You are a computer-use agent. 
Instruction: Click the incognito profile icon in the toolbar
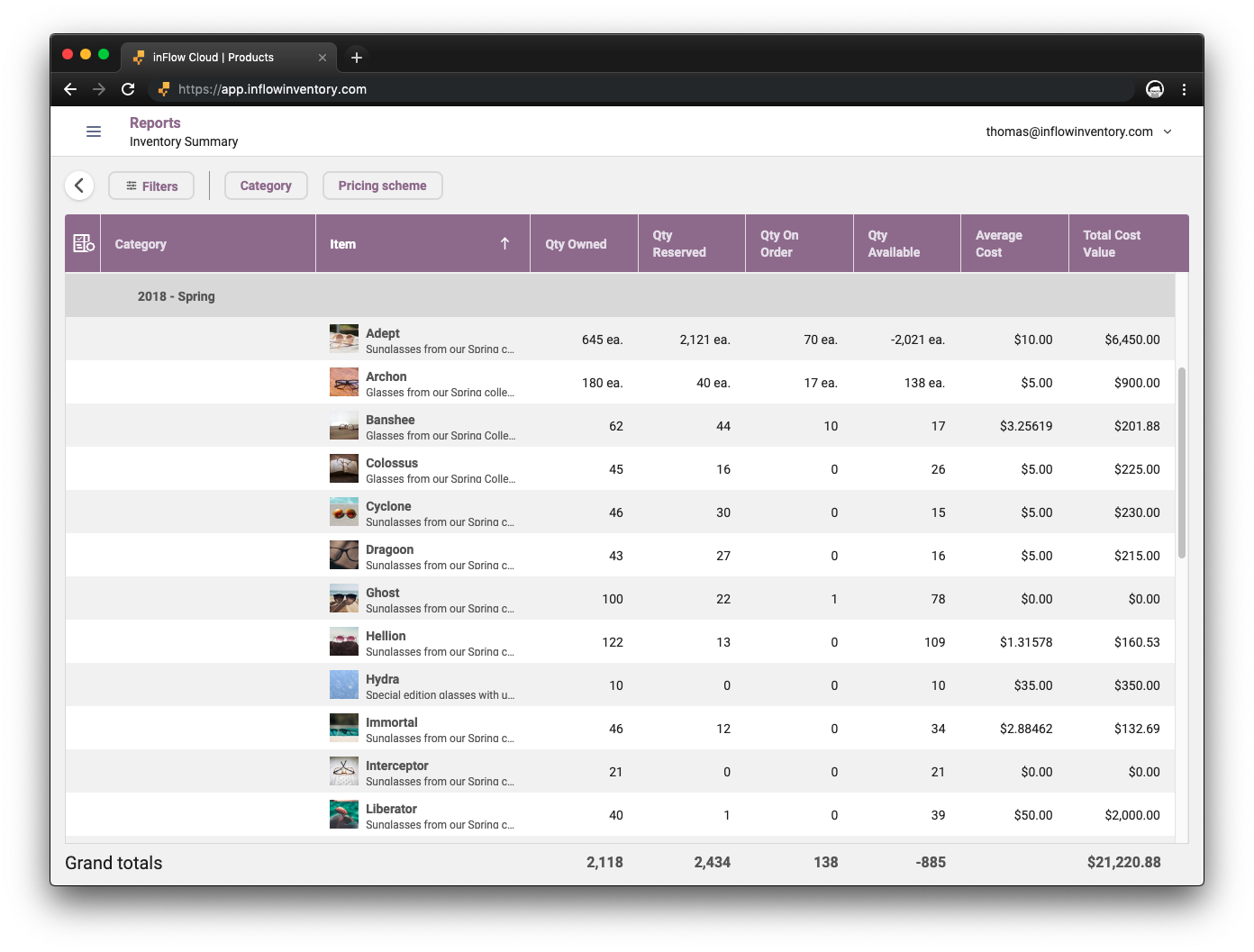tap(1154, 89)
